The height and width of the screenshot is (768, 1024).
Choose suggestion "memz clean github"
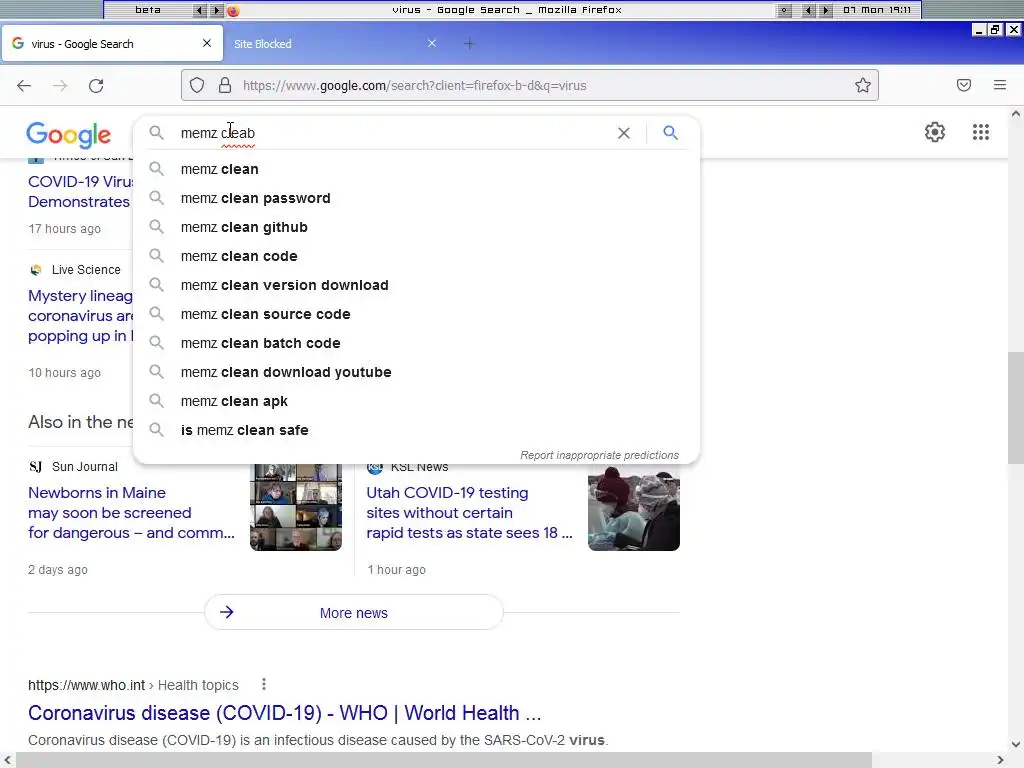(x=416, y=227)
